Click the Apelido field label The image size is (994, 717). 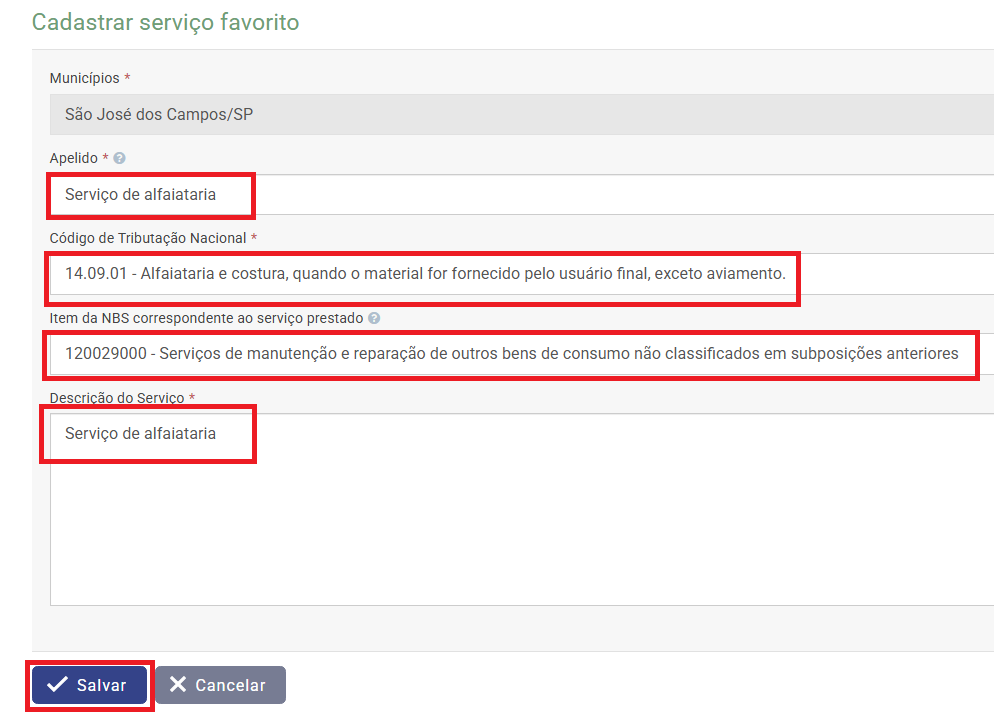pyautogui.click(x=73, y=158)
